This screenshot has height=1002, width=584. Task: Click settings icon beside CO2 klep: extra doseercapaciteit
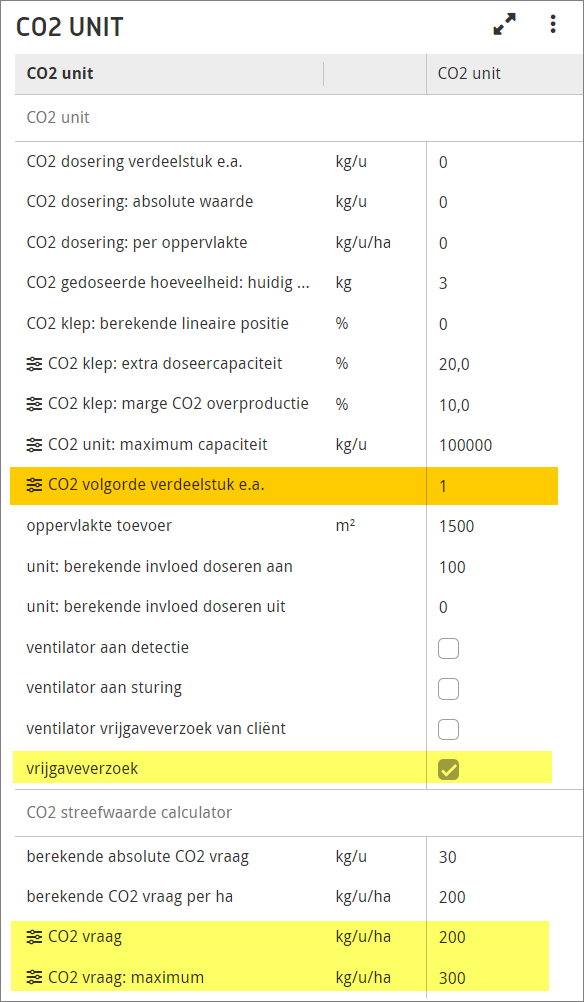click(x=34, y=364)
